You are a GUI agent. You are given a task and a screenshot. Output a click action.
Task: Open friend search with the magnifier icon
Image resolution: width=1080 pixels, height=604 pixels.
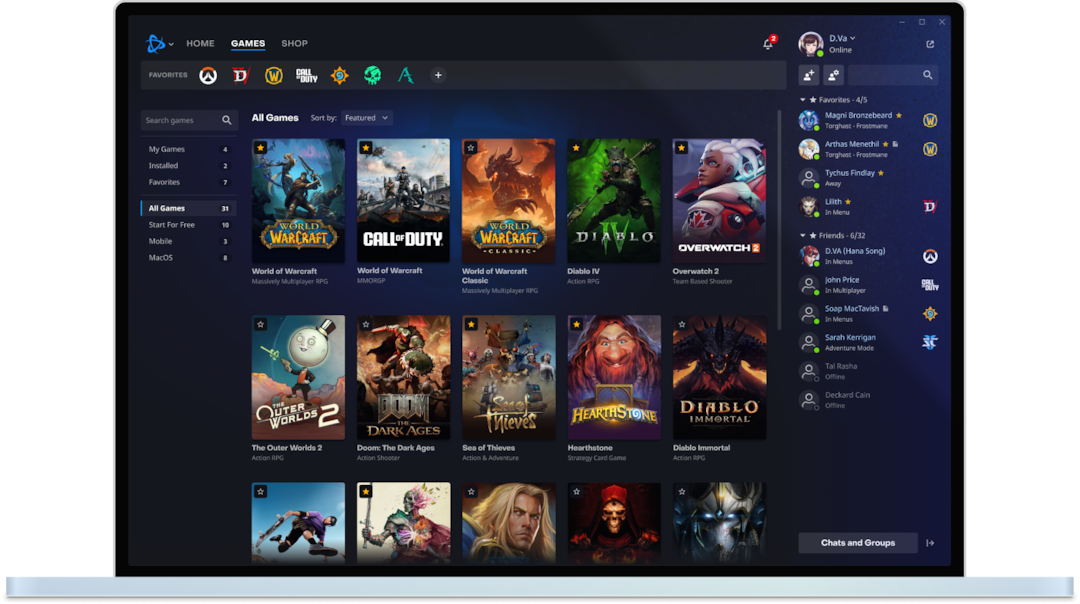click(928, 74)
